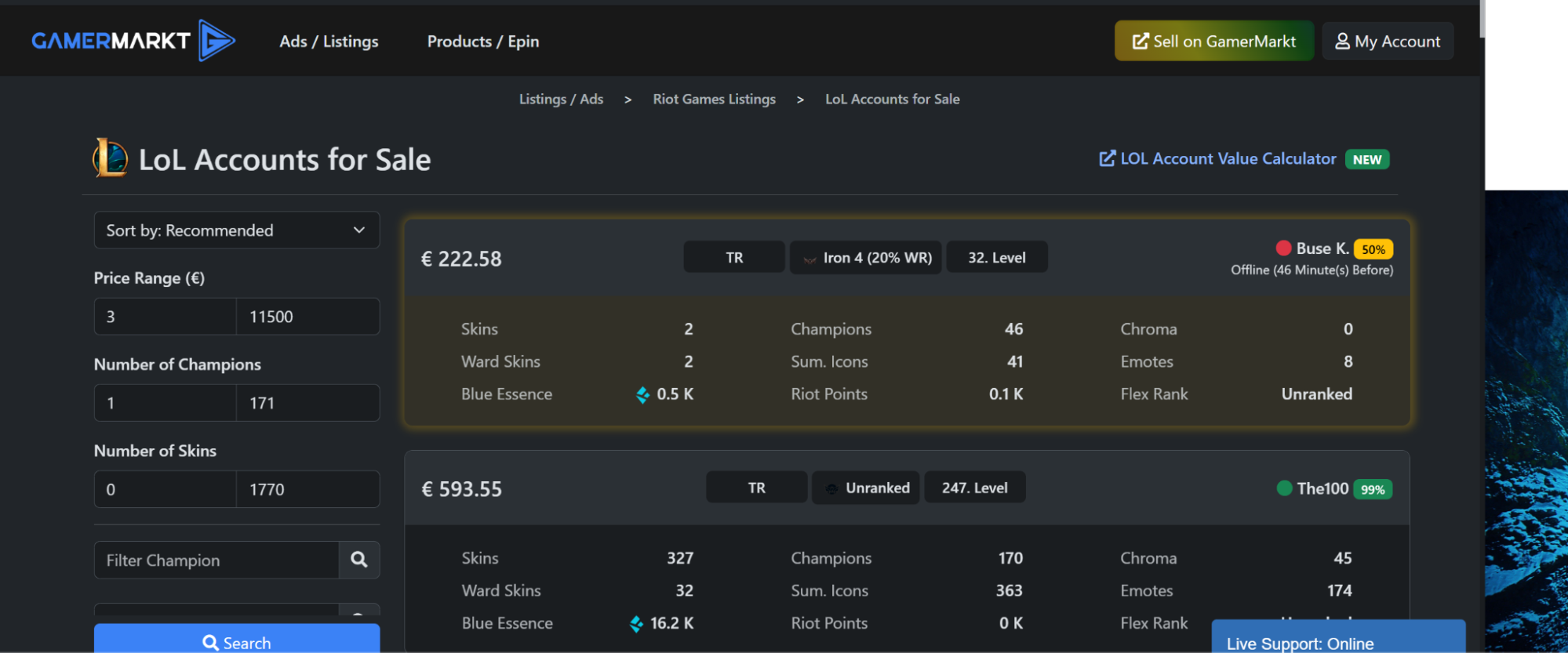Go to Listings / Ads breadcrumb
The height and width of the screenshot is (653, 1568).
pos(561,99)
